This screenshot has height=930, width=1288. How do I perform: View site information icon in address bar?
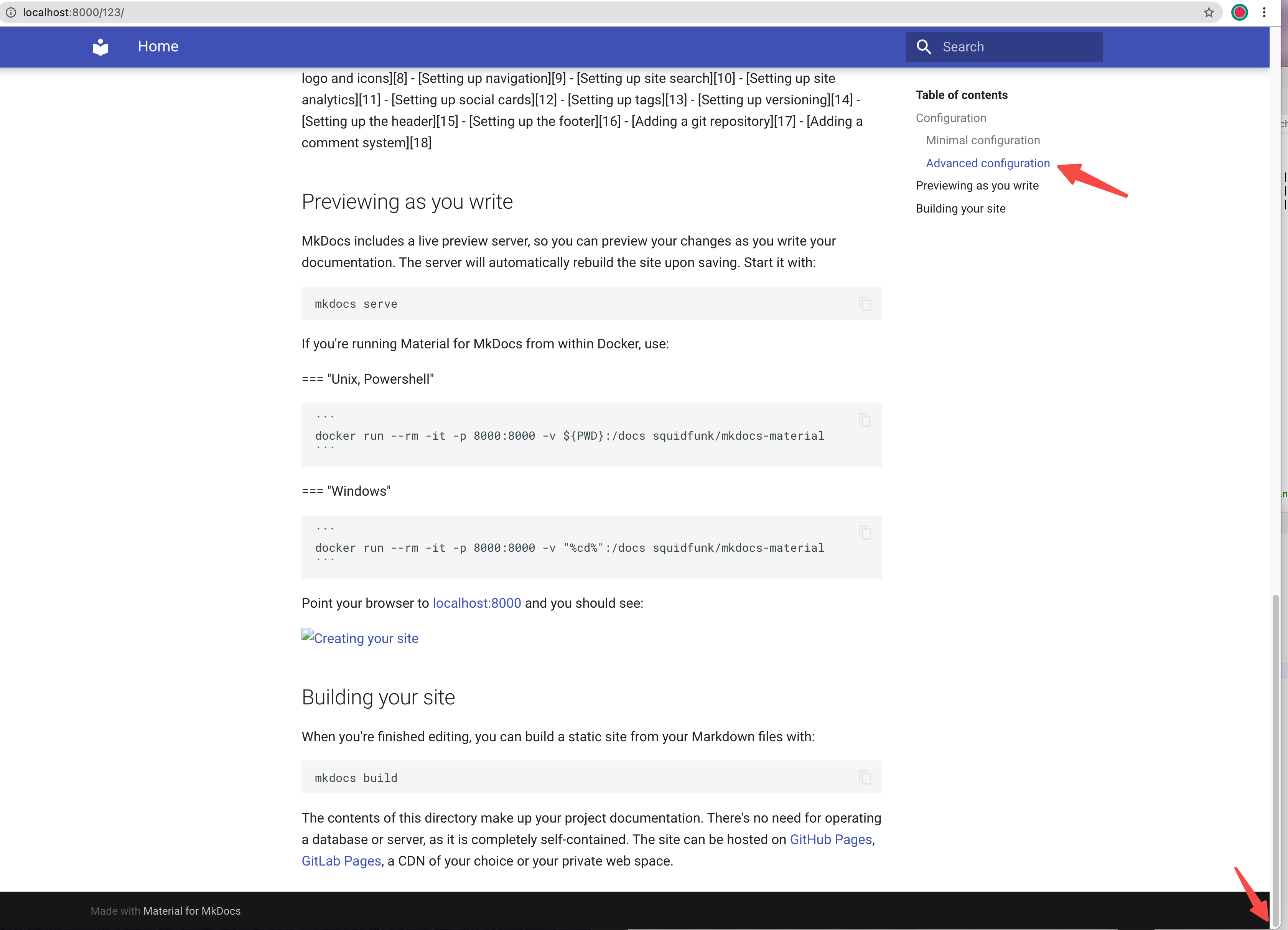[11, 13]
